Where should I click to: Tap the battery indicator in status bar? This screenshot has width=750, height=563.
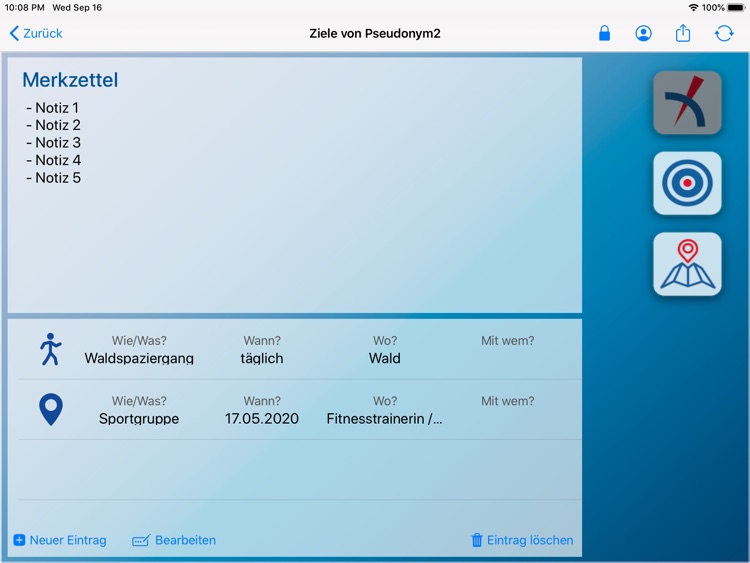pos(736,8)
